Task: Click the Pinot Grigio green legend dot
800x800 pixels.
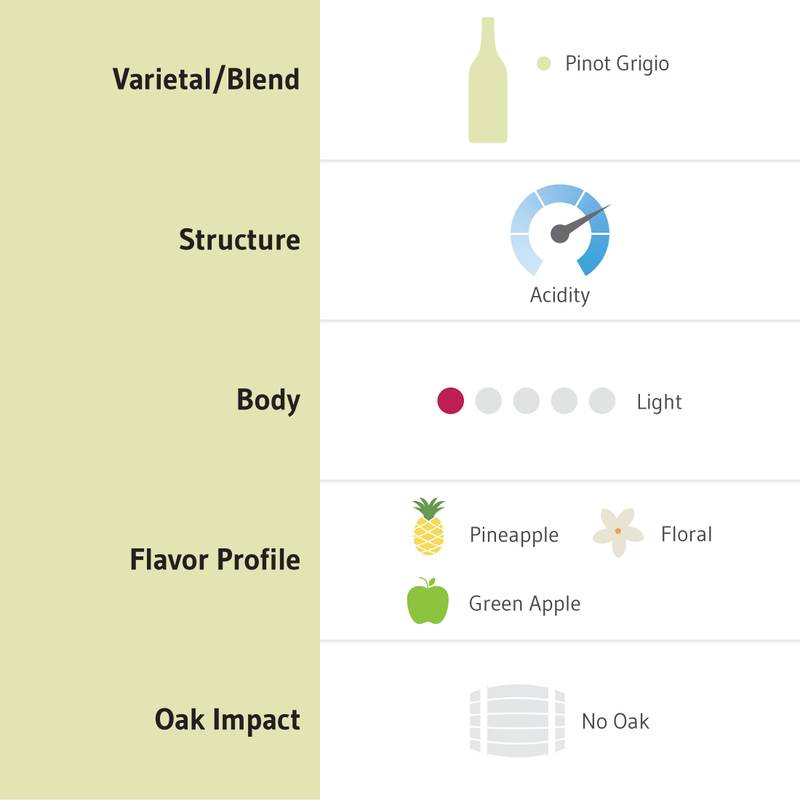Action: point(544,64)
